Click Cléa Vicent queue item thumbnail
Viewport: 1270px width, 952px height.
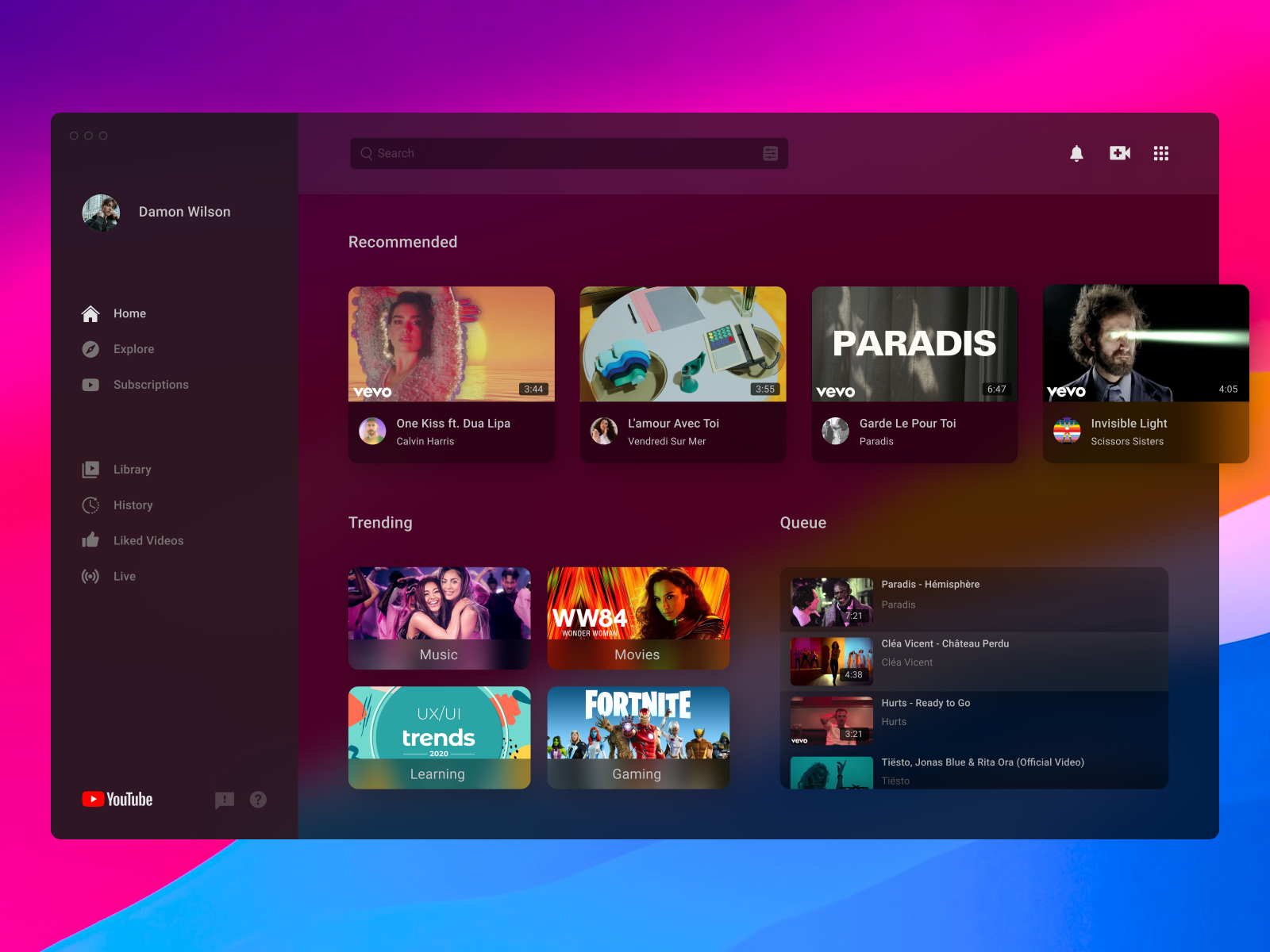[x=832, y=662]
